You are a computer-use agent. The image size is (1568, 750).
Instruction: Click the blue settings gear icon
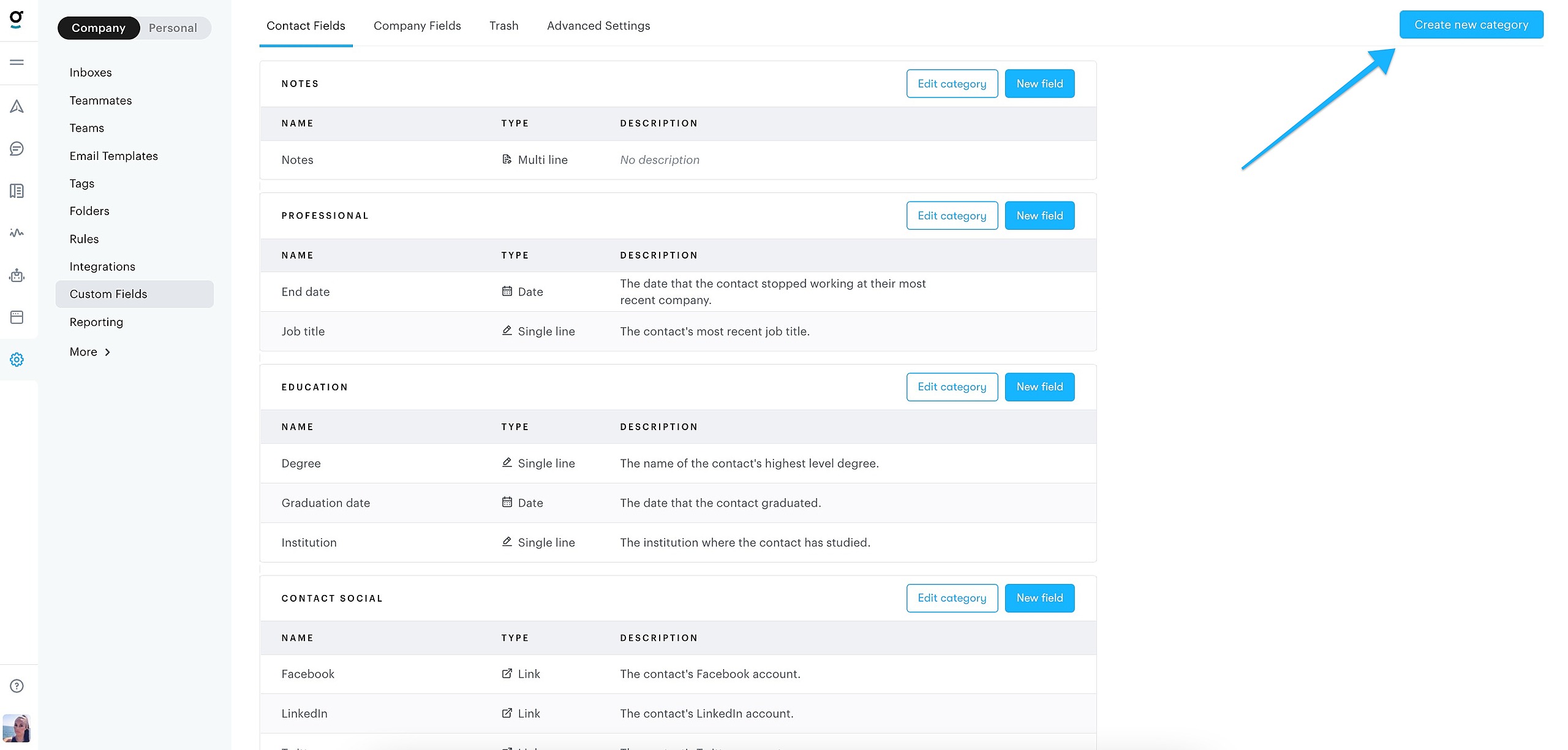click(17, 360)
